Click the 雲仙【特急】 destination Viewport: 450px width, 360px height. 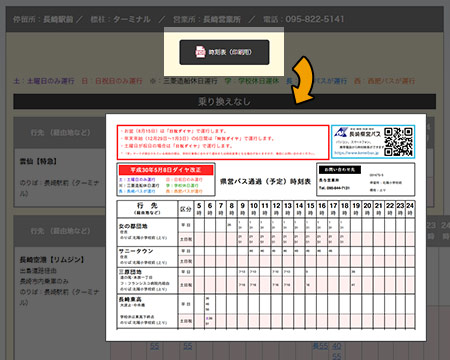click(x=38, y=162)
